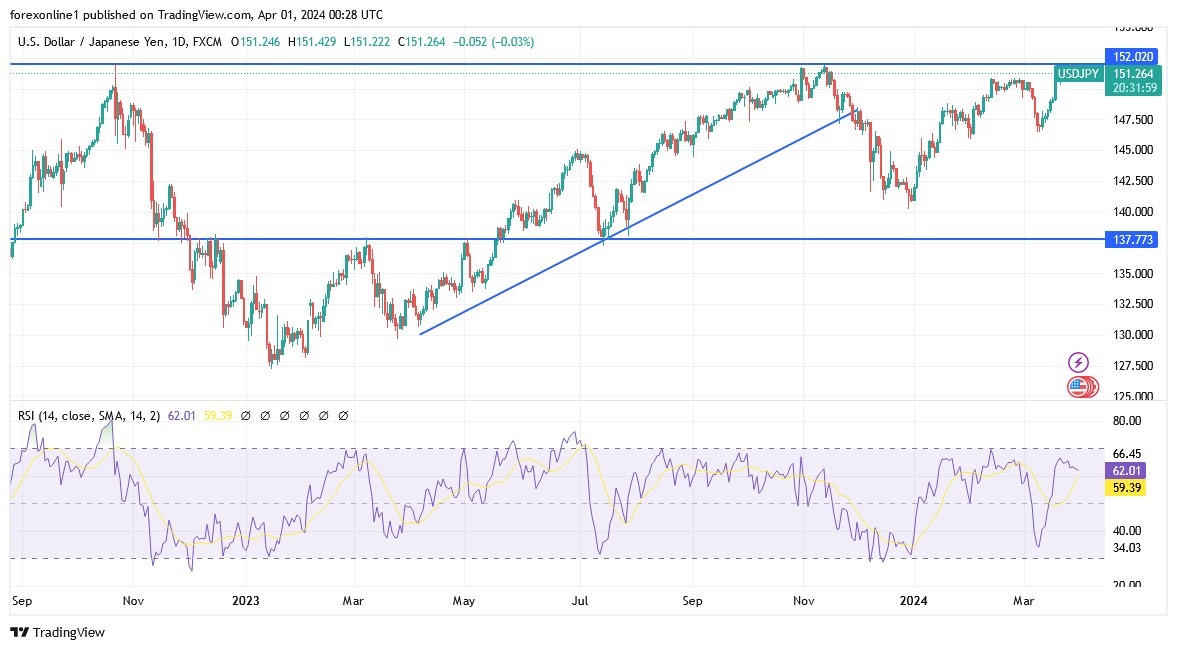Click the purple RSI value 62.01 in legend
The image size is (1177, 650).
click(x=181, y=414)
